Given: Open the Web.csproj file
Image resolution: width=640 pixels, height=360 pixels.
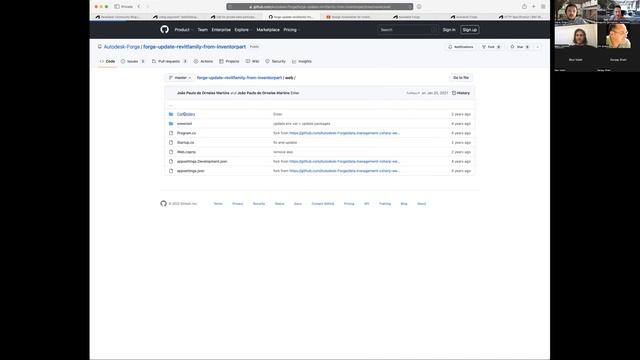Looking at the screenshot, I should point(186,152).
